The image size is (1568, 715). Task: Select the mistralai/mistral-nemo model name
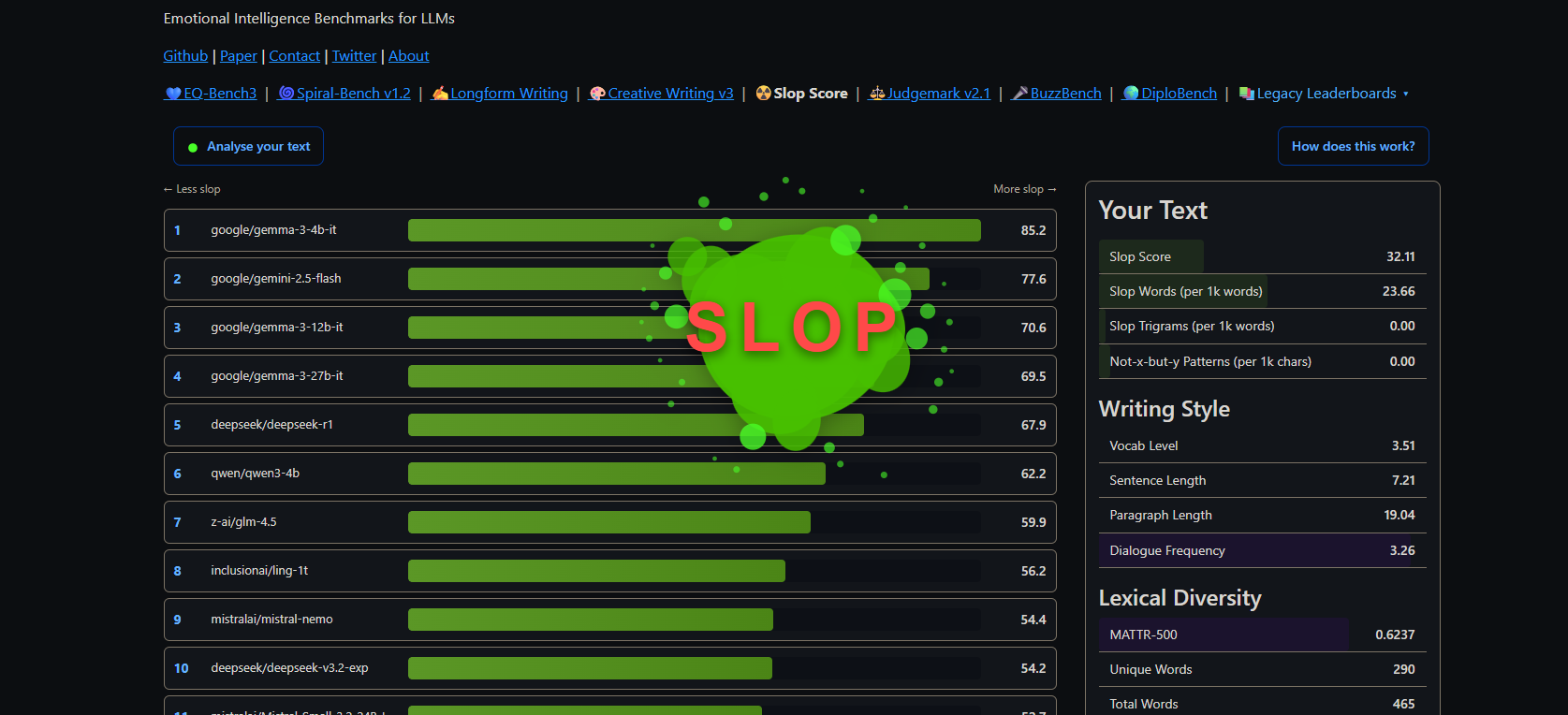271,620
